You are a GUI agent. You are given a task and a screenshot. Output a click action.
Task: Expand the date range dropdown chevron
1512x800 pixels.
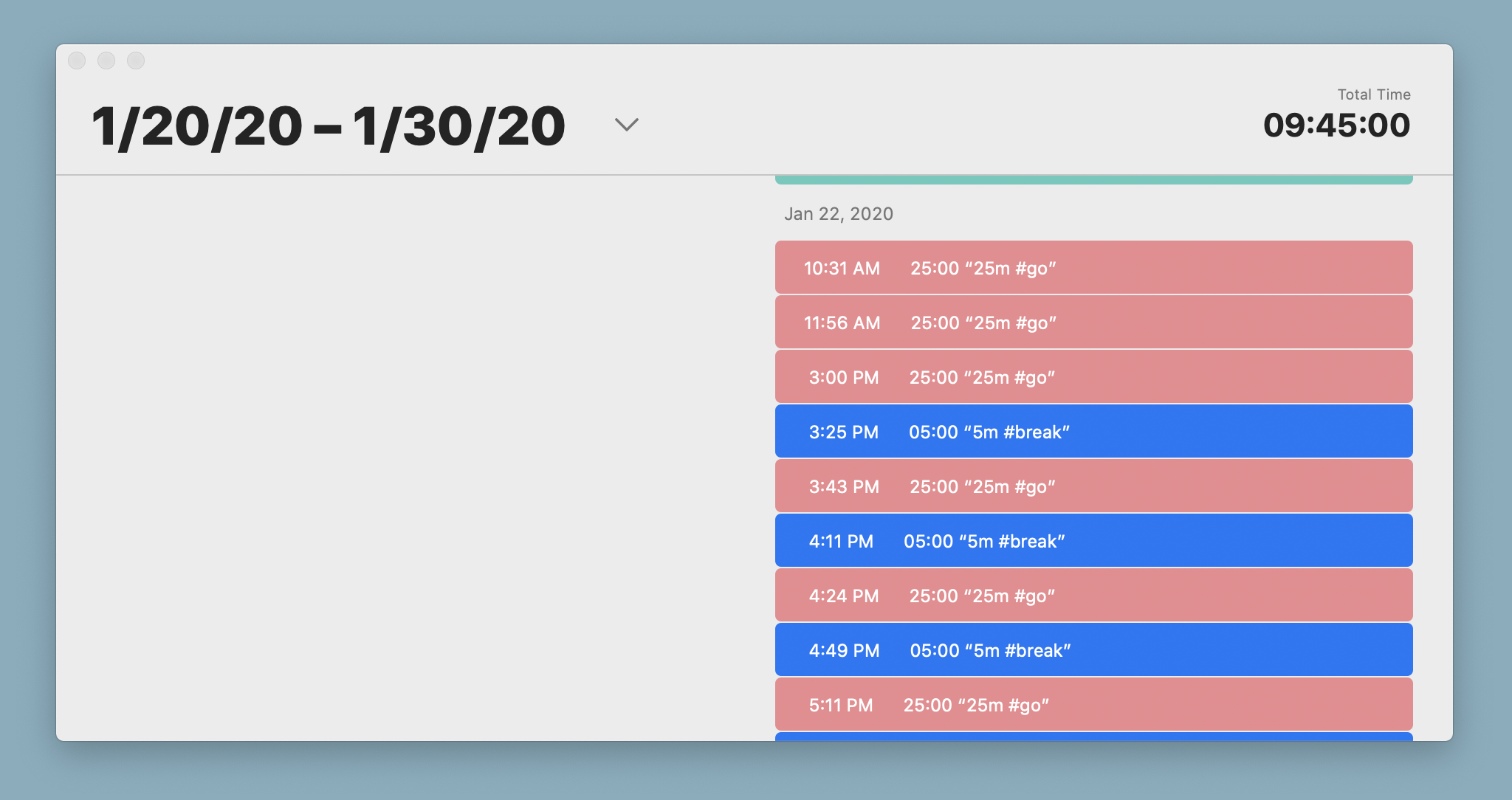[x=626, y=125]
